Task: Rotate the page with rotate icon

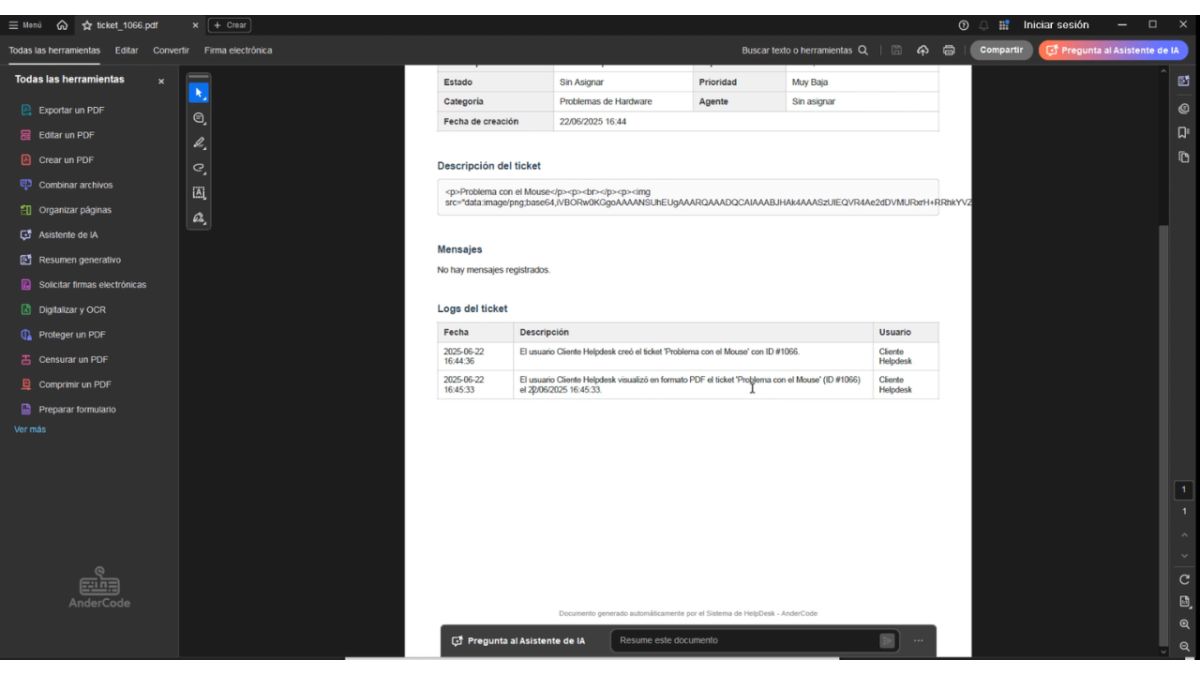Action: pos(1184,578)
